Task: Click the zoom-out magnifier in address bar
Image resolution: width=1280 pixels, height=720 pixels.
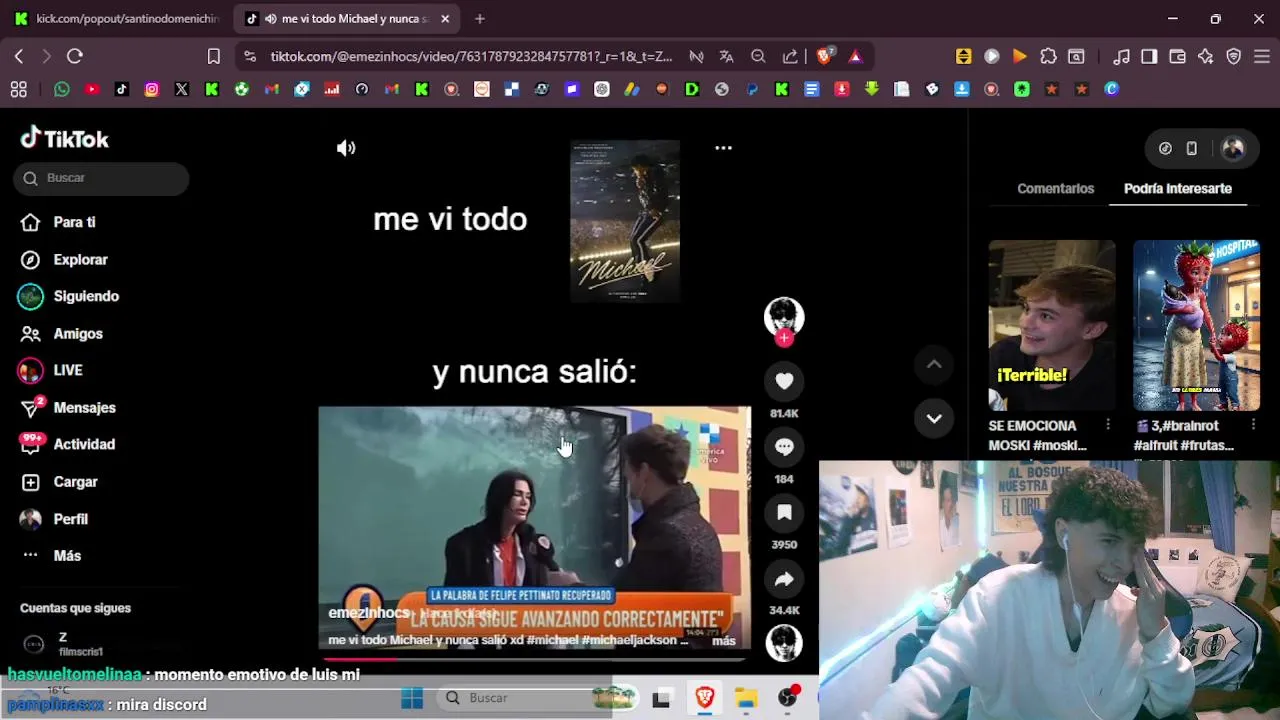Action: point(758,56)
